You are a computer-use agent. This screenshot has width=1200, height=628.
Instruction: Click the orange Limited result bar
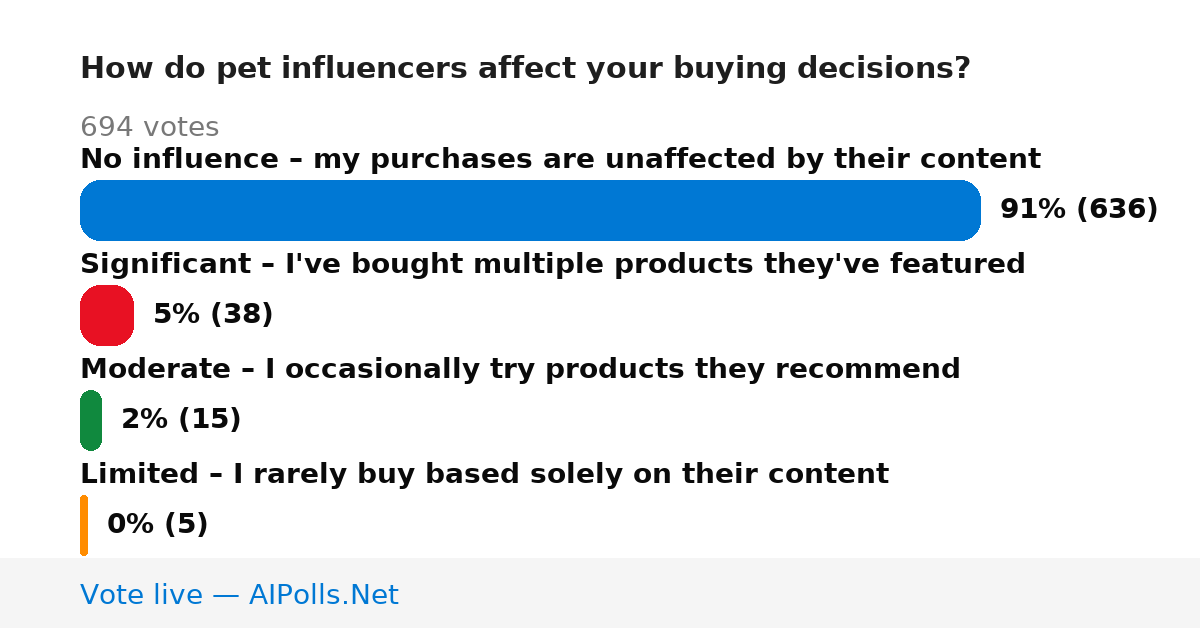coord(84,525)
